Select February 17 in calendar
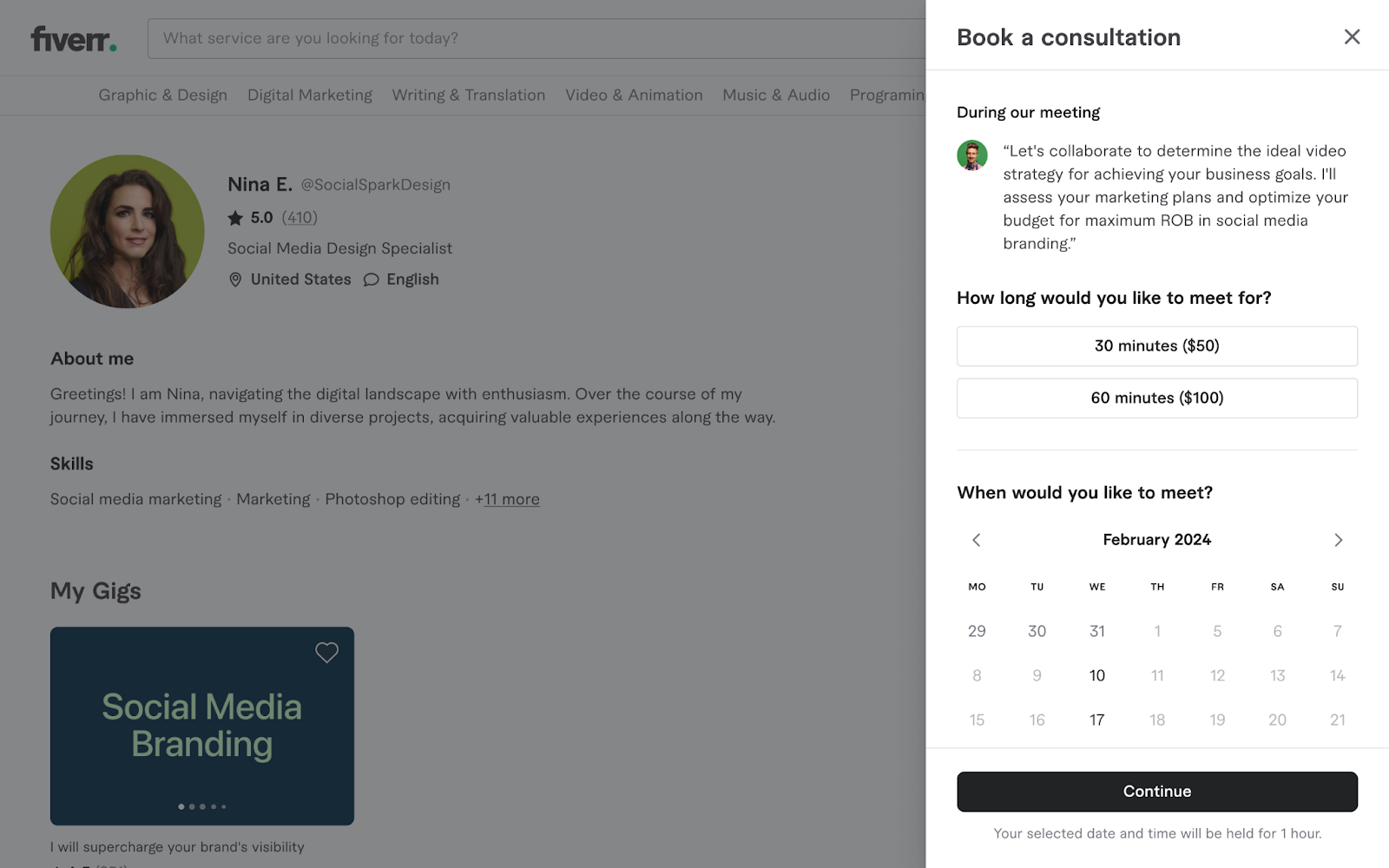Screen dimensions: 1389x868 (x=1097, y=720)
